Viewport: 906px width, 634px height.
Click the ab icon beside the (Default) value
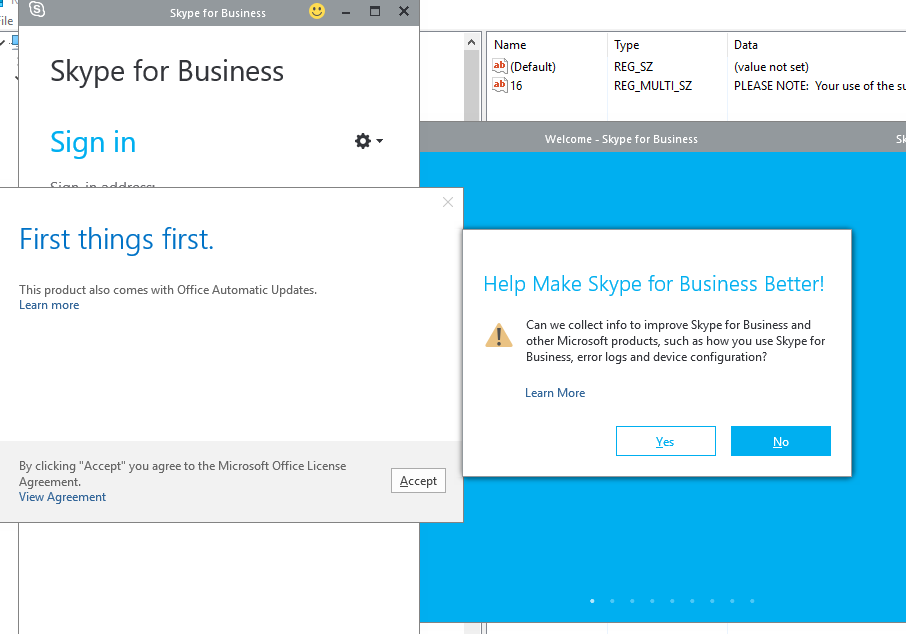click(x=499, y=66)
